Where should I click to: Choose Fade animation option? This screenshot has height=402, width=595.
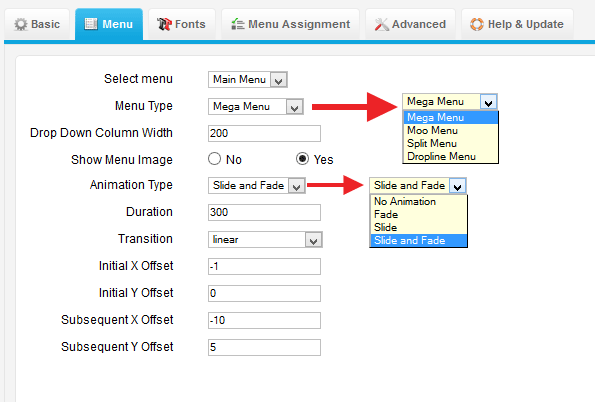tap(419, 214)
